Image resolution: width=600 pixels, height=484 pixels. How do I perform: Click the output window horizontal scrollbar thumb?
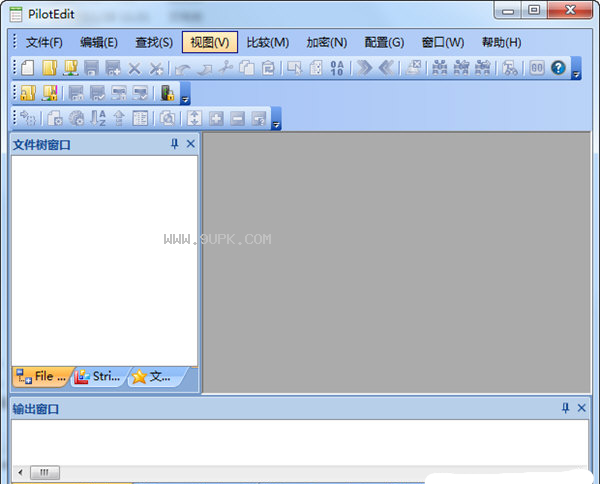coord(45,472)
